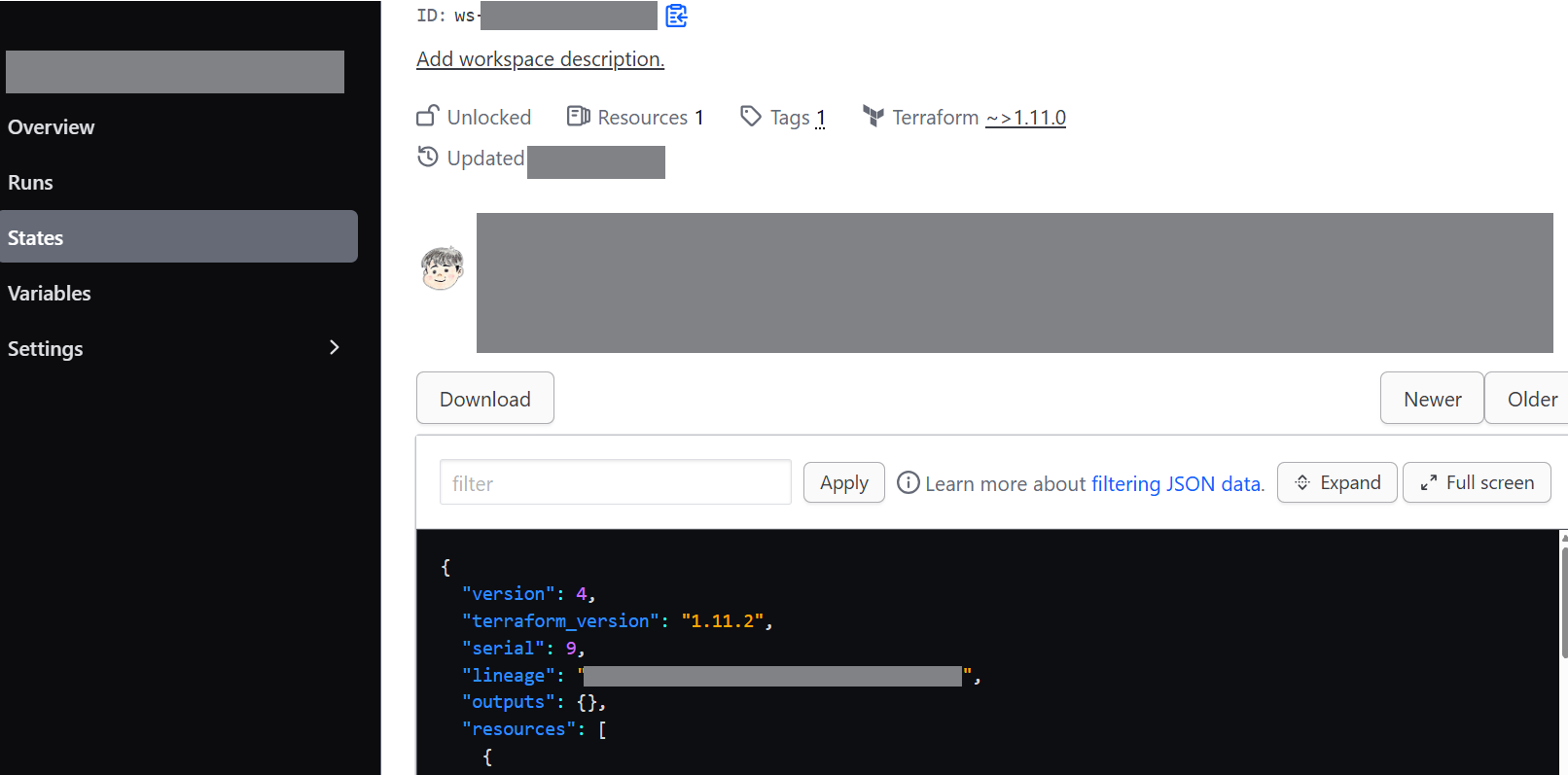Viewport: 1568px width, 775px height.
Task: Click the Unlocked status text
Action: [489, 118]
